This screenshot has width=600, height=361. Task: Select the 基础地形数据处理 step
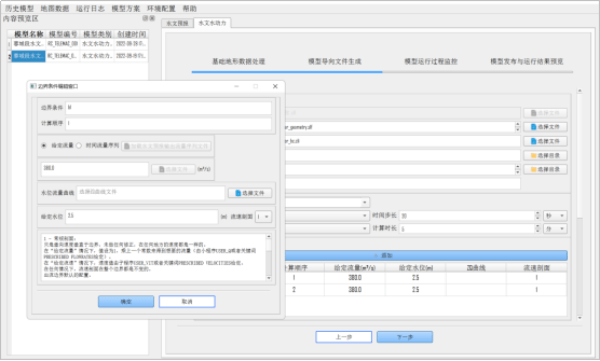pyautogui.click(x=238, y=61)
